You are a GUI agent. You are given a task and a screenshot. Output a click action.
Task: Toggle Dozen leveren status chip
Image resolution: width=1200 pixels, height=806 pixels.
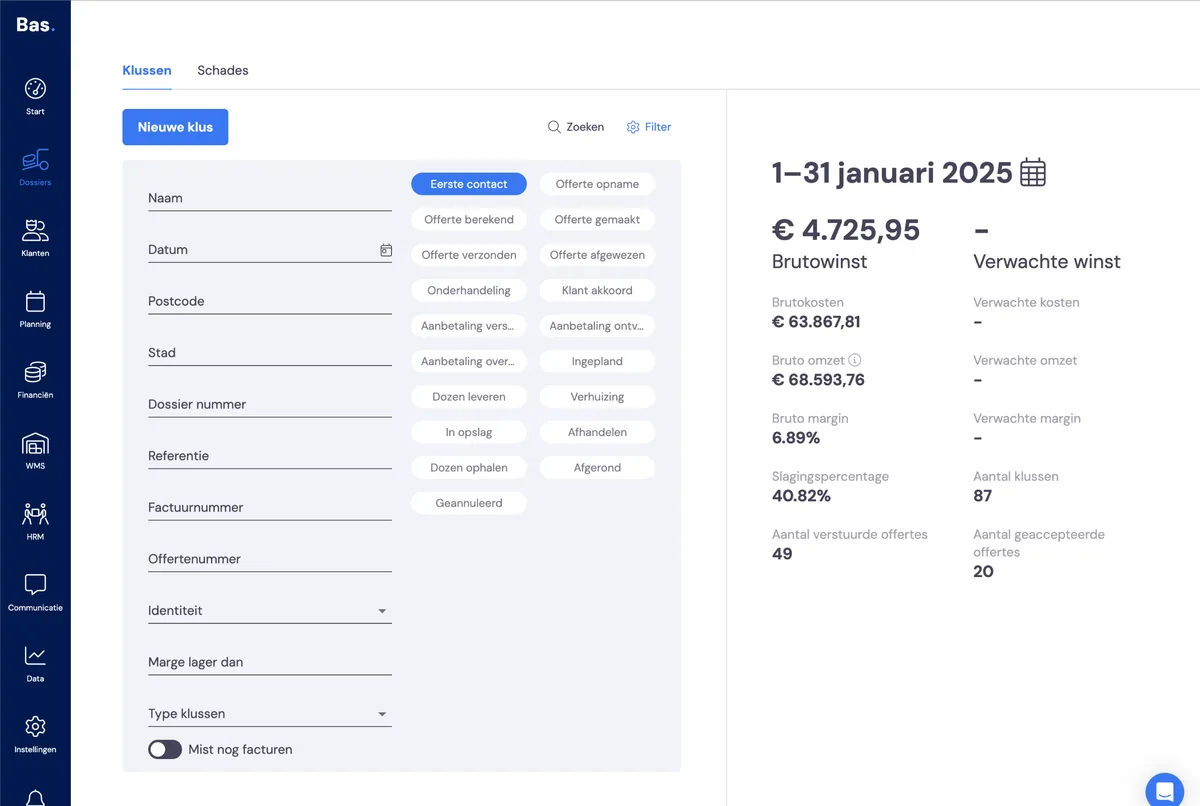(469, 397)
